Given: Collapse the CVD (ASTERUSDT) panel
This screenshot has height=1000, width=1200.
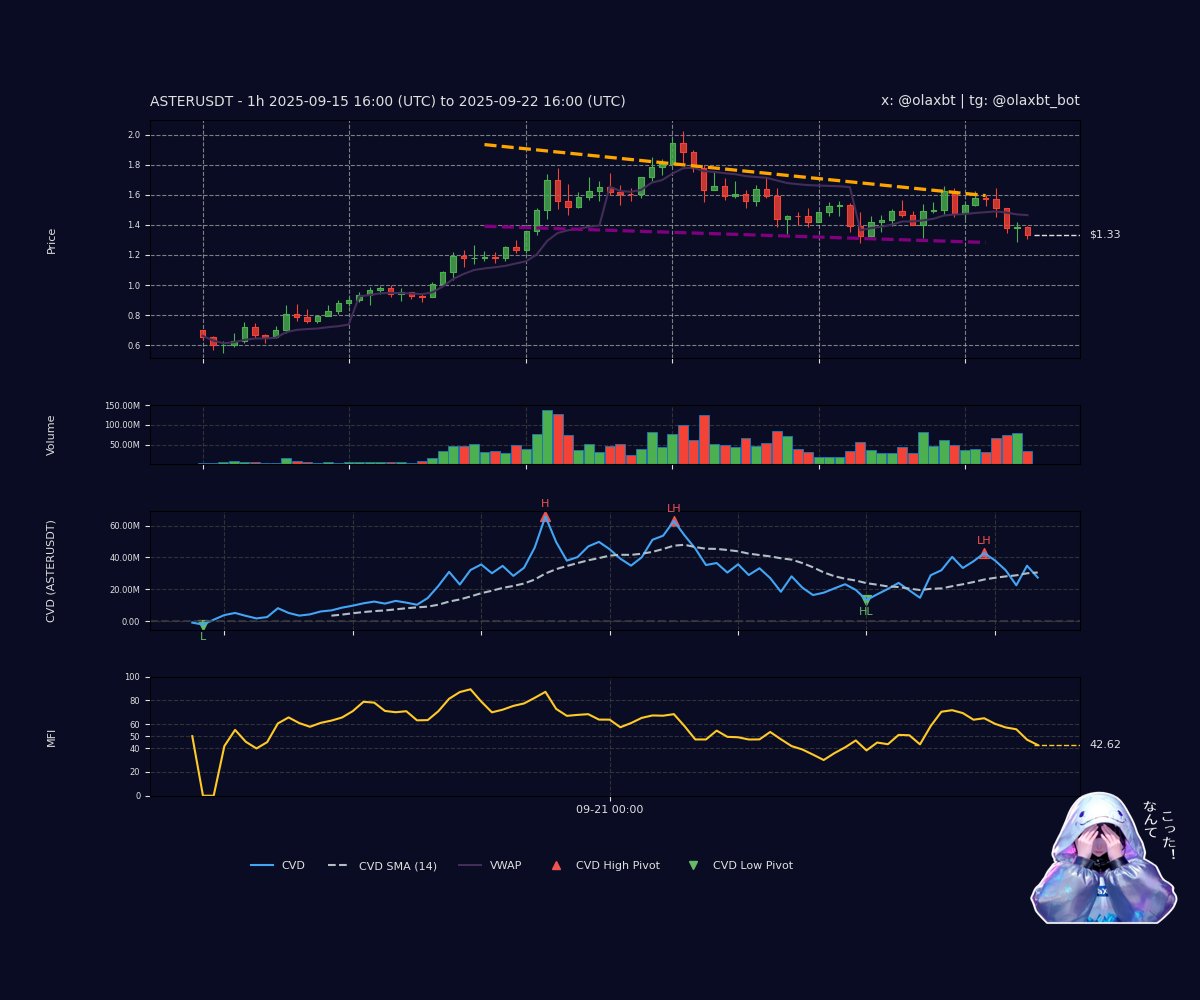Looking at the screenshot, I should pyautogui.click(x=53, y=572).
